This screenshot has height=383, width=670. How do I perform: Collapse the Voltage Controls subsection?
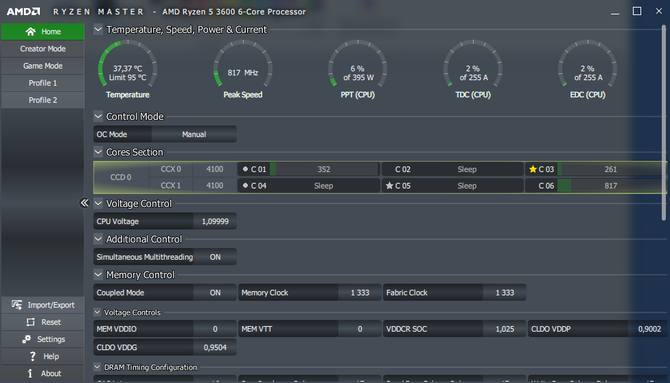[x=97, y=312]
